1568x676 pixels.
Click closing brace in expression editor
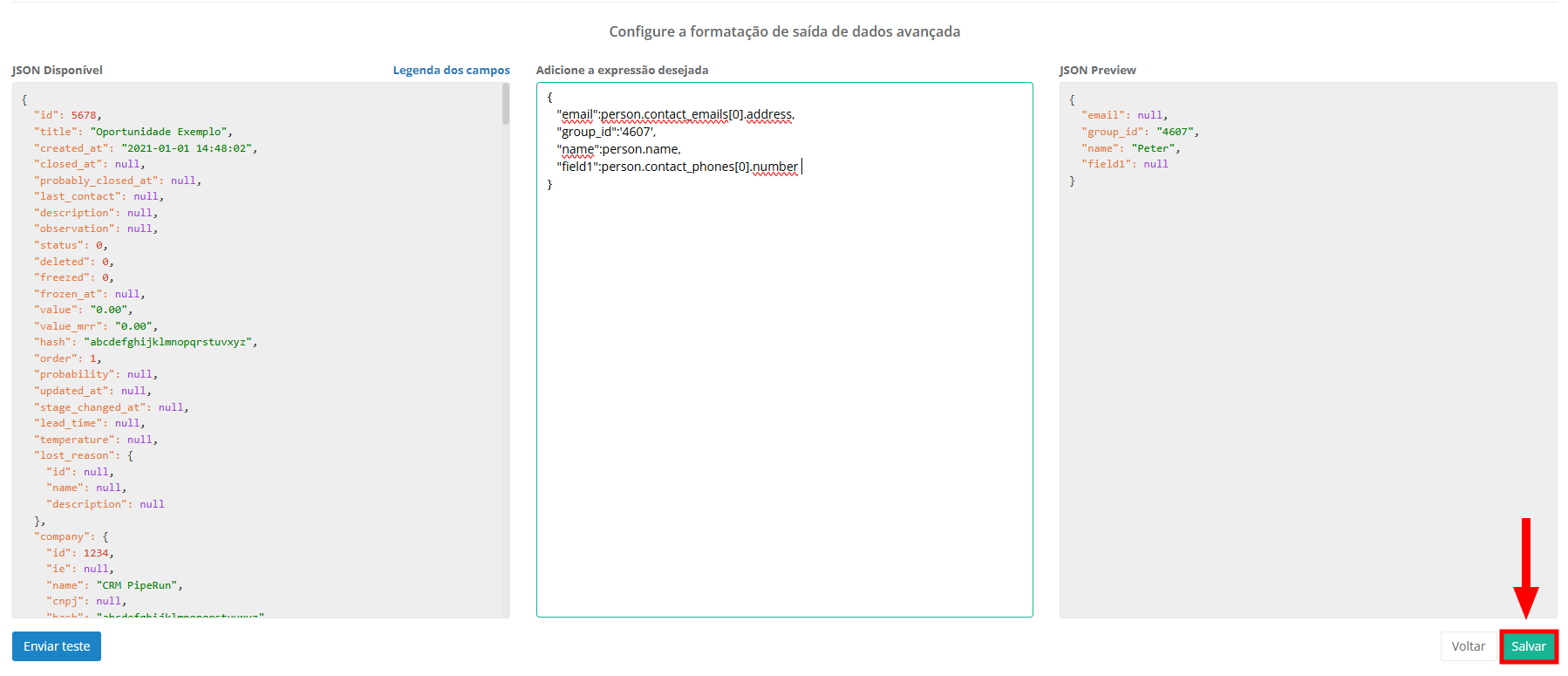coord(549,184)
